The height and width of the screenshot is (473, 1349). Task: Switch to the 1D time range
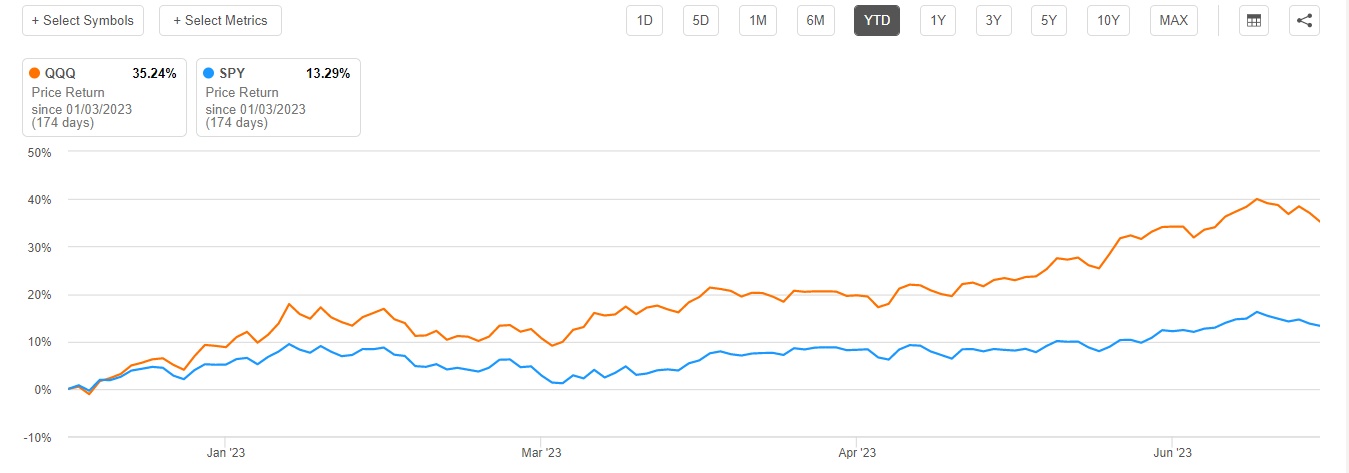click(x=646, y=20)
